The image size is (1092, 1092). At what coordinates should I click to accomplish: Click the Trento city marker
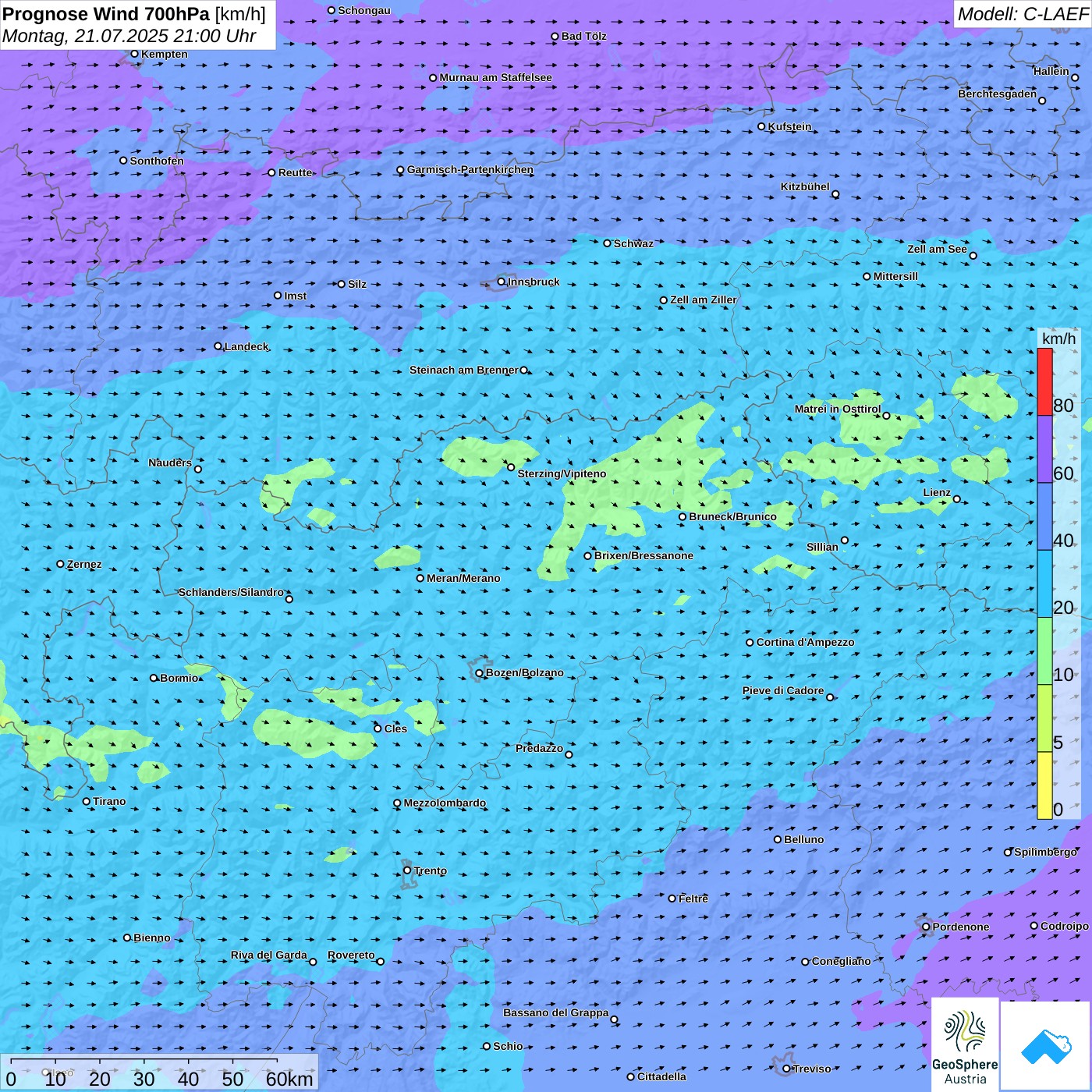coord(407,870)
